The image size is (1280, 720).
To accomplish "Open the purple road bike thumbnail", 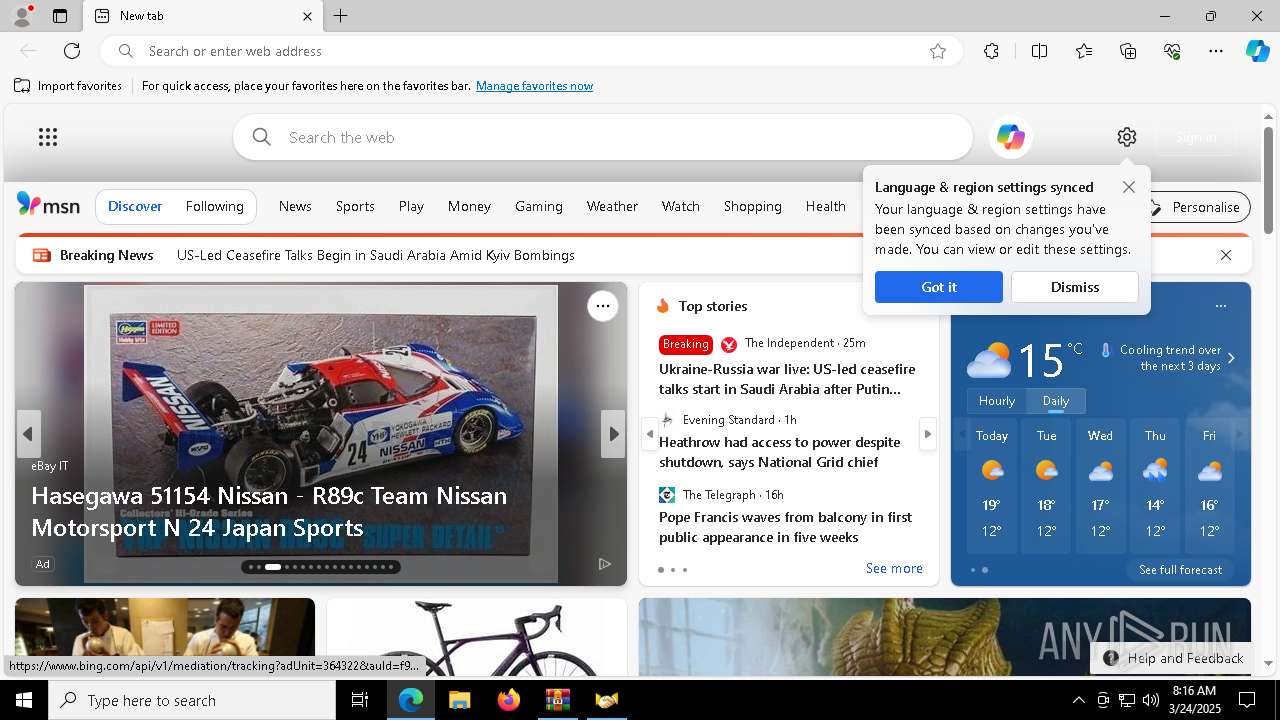I will tap(477, 637).
